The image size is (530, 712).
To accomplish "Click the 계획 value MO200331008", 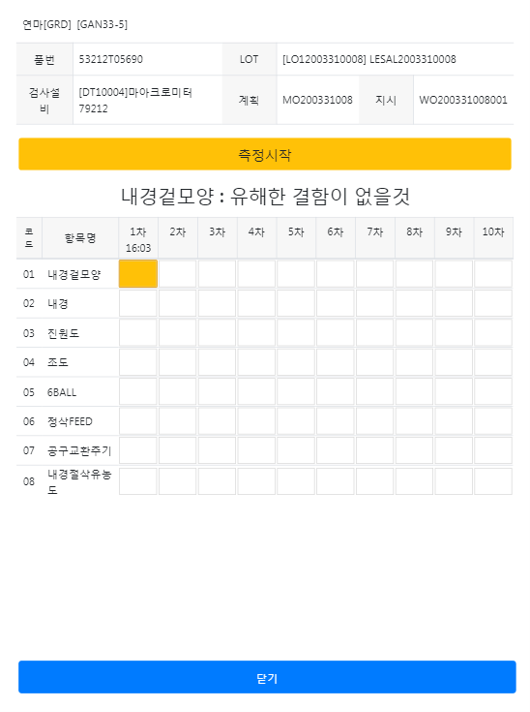I will pos(317,100).
